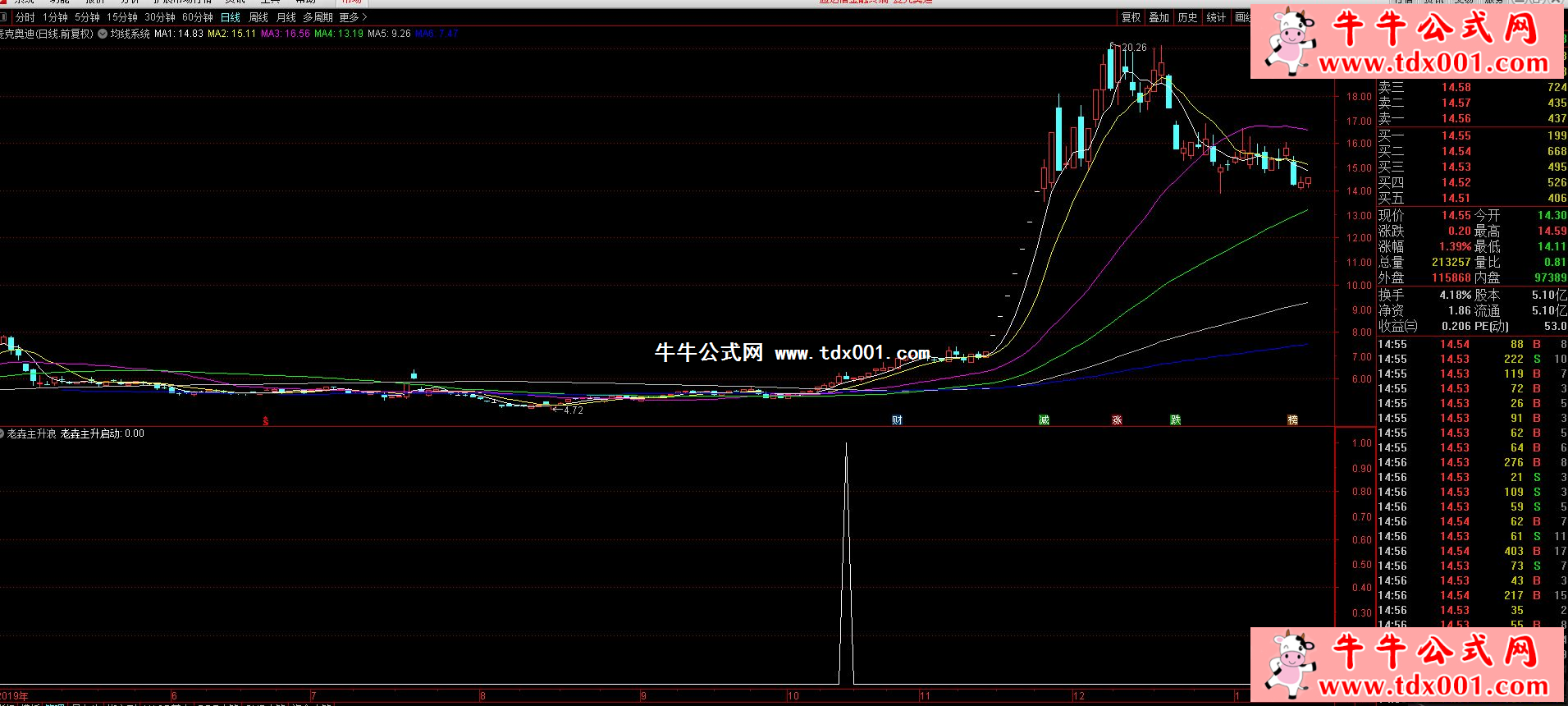This screenshot has height=706, width=1568.
Task: Select the 60分钟 period tab
Action: pos(198,17)
